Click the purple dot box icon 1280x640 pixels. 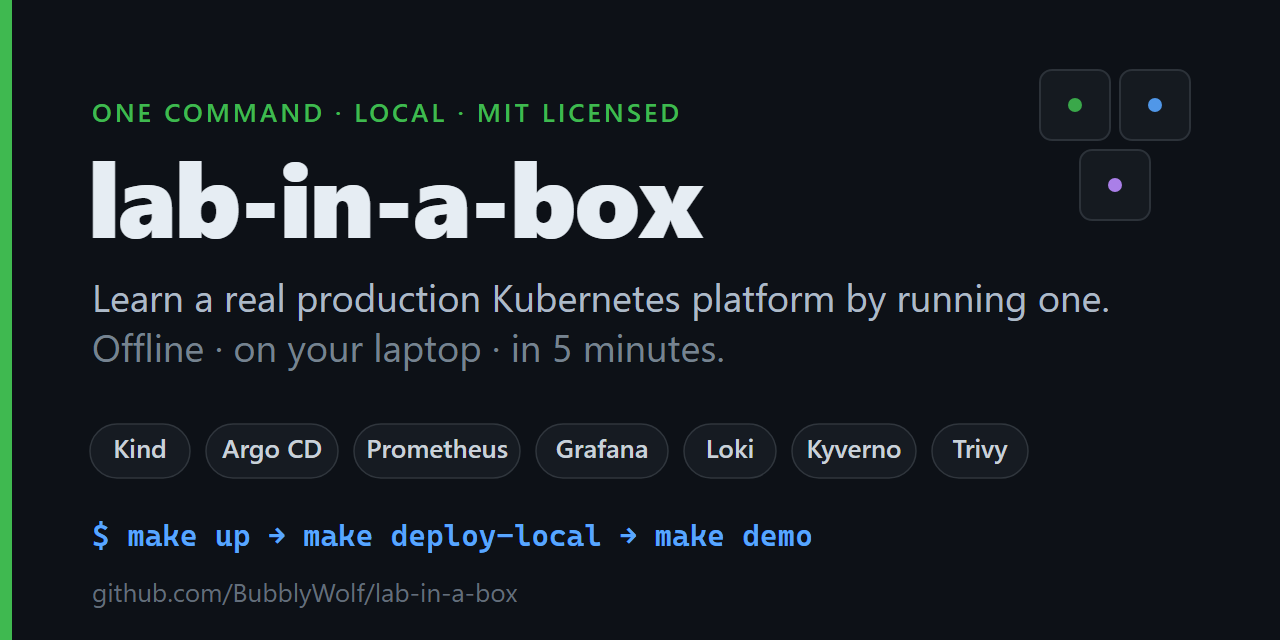(x=1115, y=185)
